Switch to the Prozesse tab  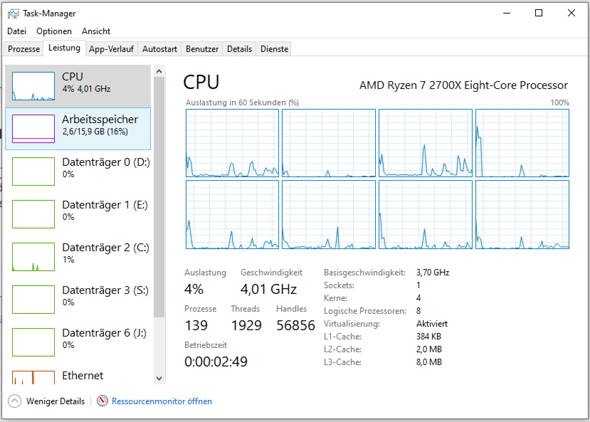(x=24, y=49)
